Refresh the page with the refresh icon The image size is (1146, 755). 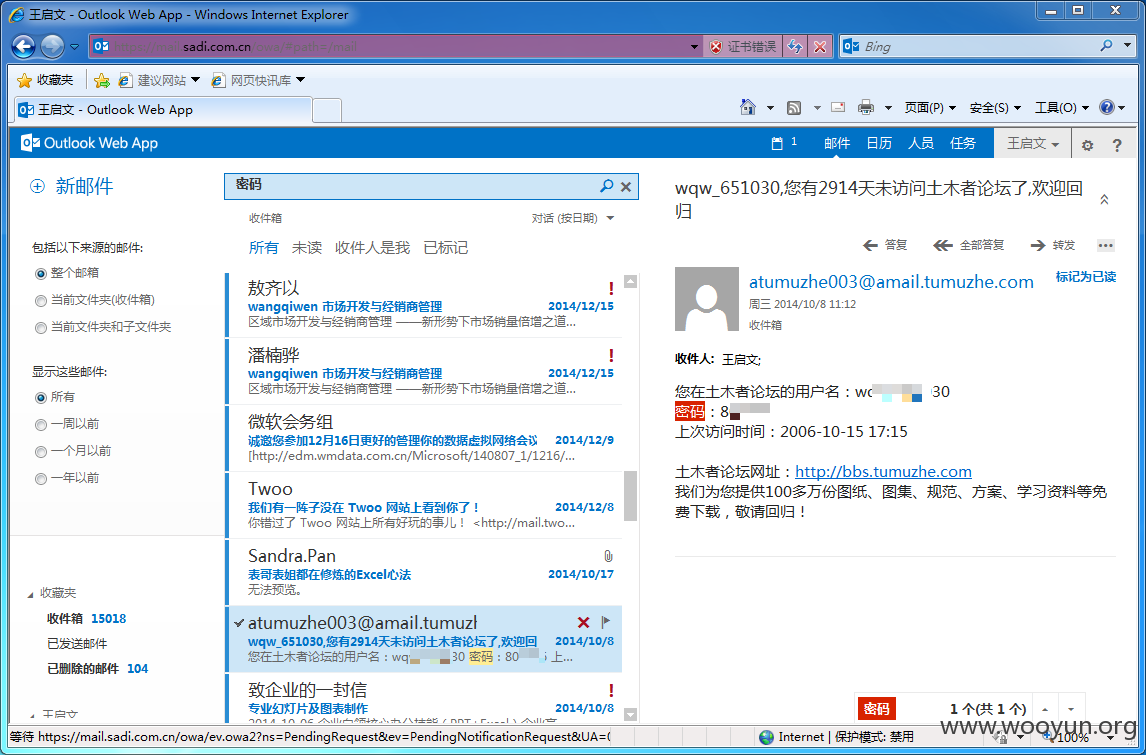click(795, 47)
